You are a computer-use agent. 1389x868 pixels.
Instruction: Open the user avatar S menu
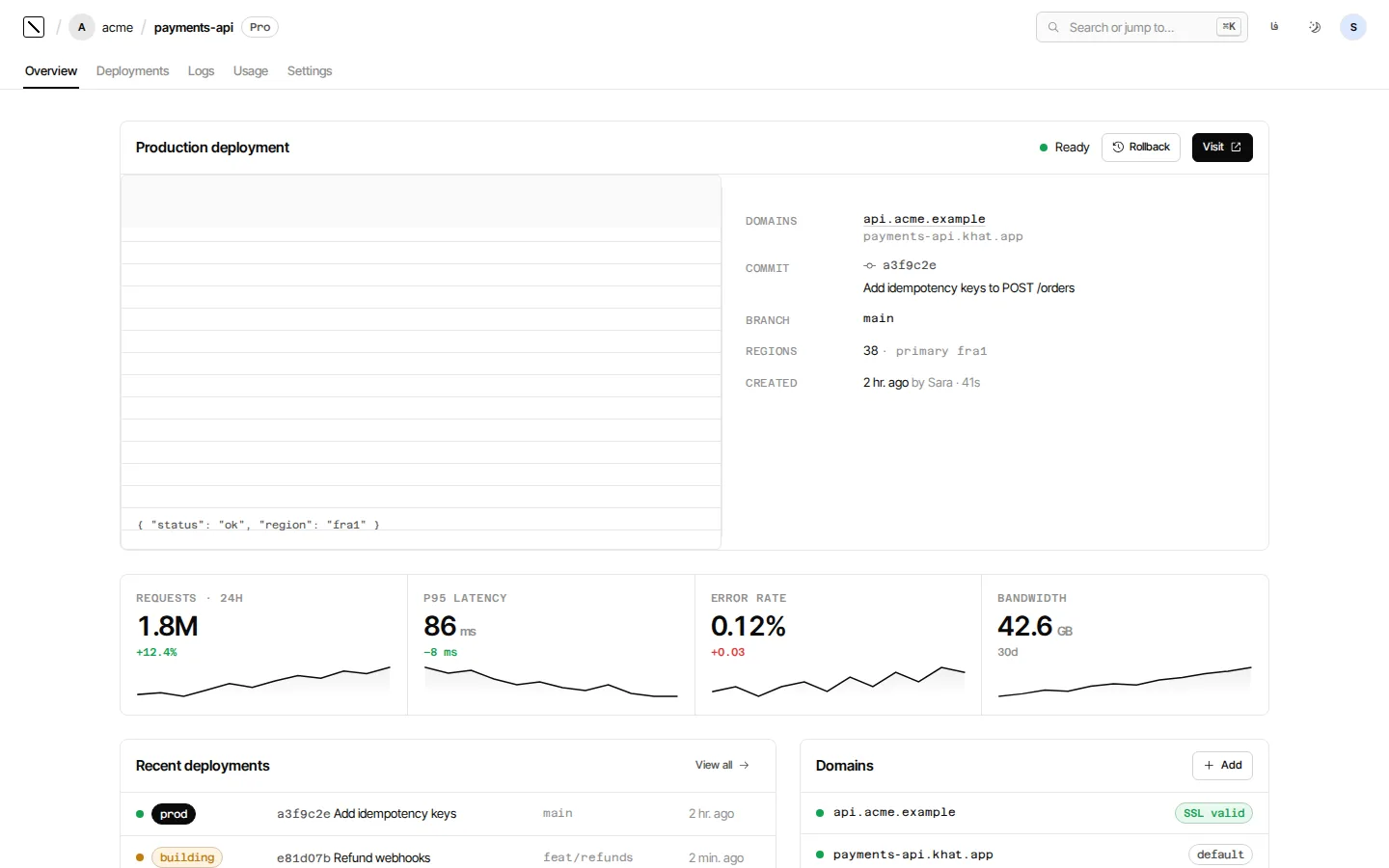click(x=1353, y=27)
